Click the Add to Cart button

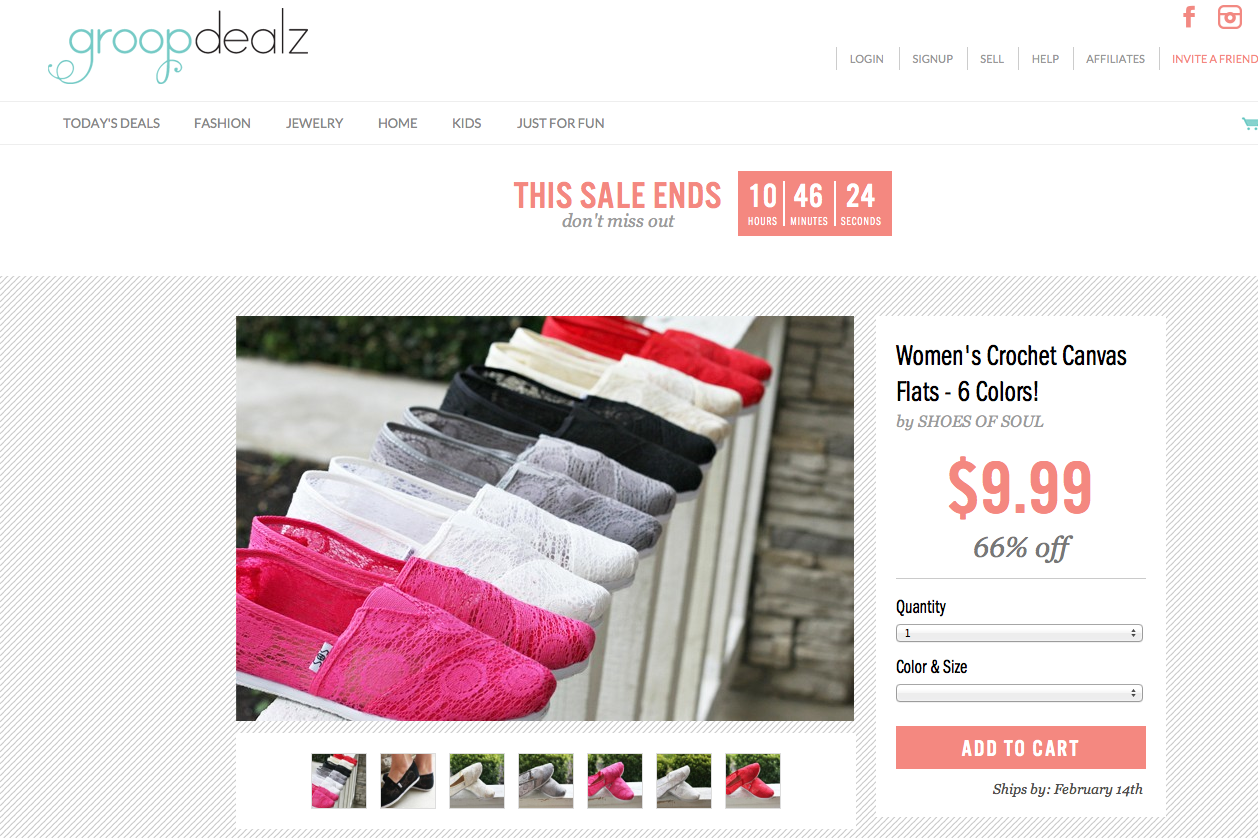point(1020,748)
